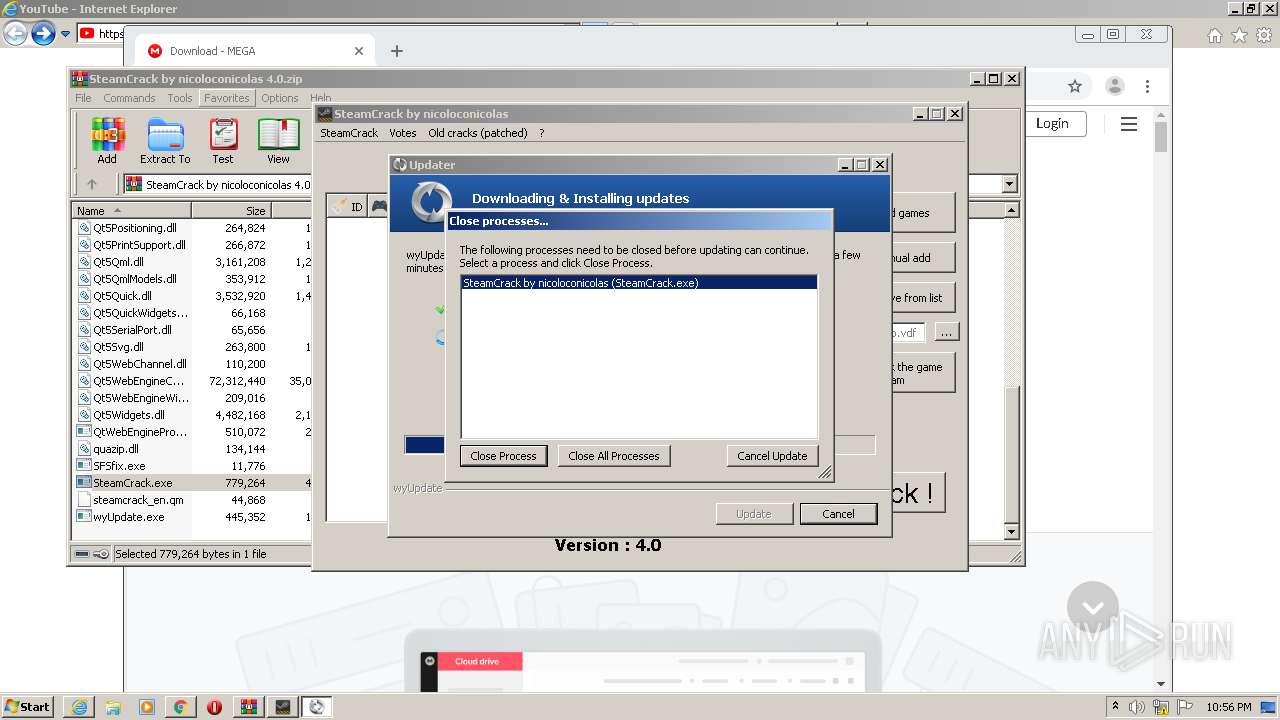Open the SteamCrack menu
Image resolution: width=1280 pixels, height=720 pixels.
point(349,133)
